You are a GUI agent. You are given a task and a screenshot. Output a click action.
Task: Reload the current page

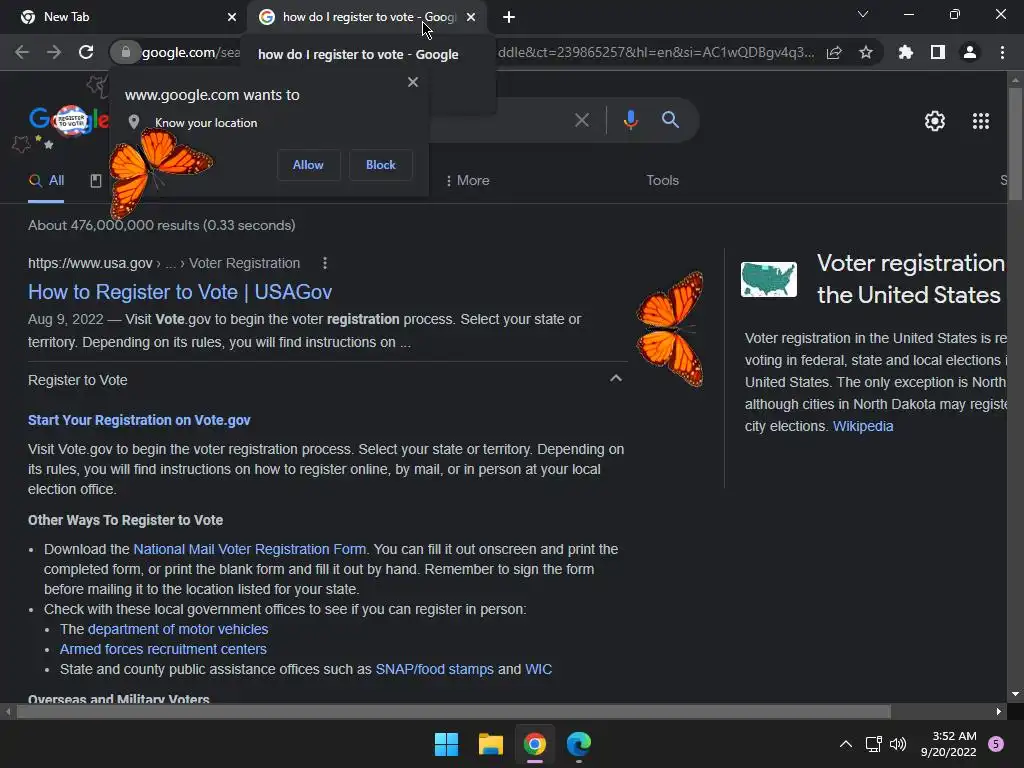pos(86,52)
